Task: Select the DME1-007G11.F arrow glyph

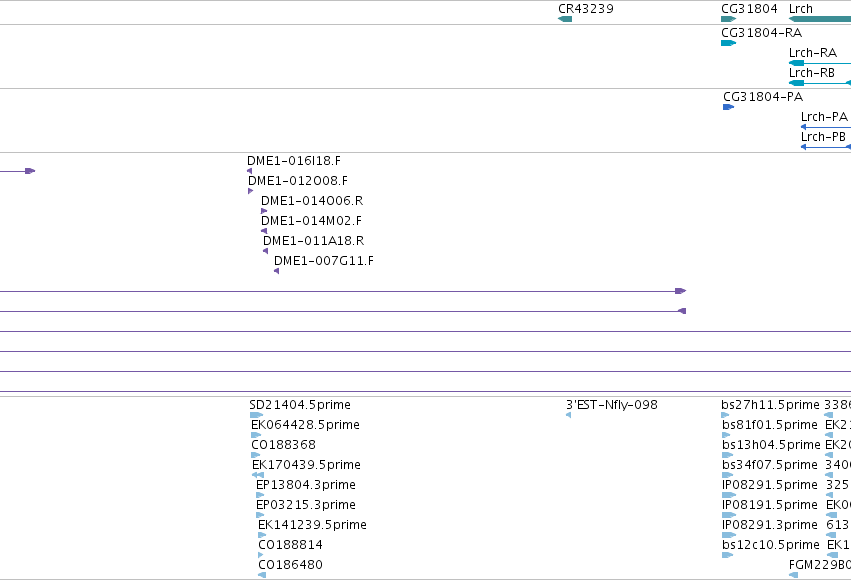Action: click(276, 271)
